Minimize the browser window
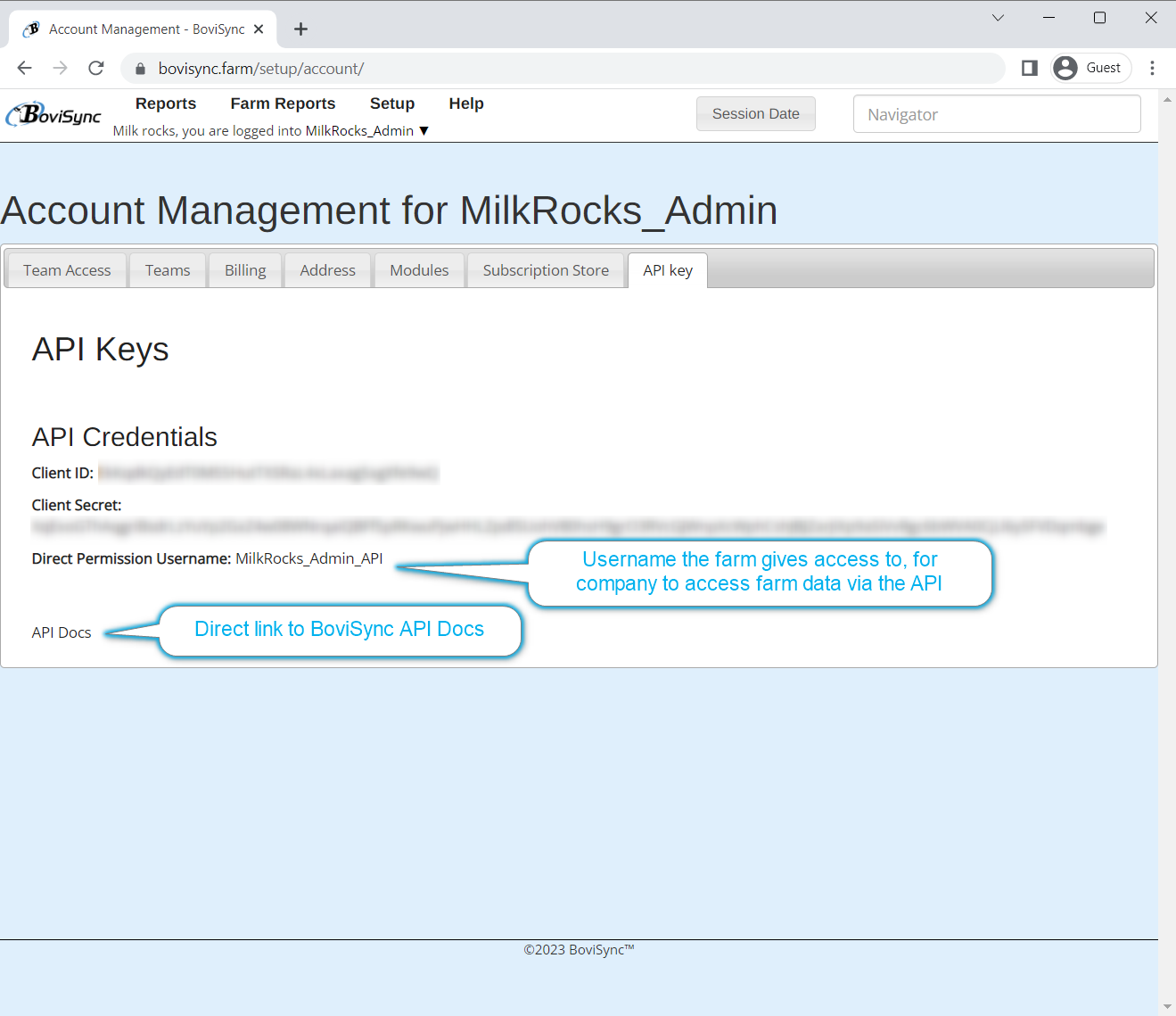This screenshot has width=1176, height=1016. tap(1049, 18)
